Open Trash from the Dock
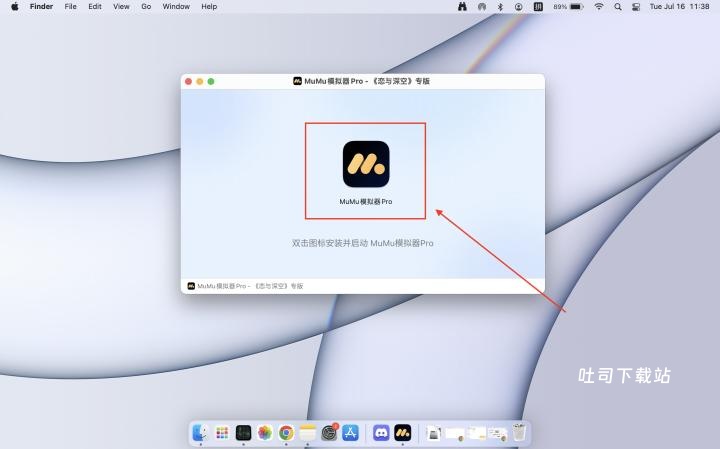The height and width of the screenshot is (449, 720). tap(519, 432)
